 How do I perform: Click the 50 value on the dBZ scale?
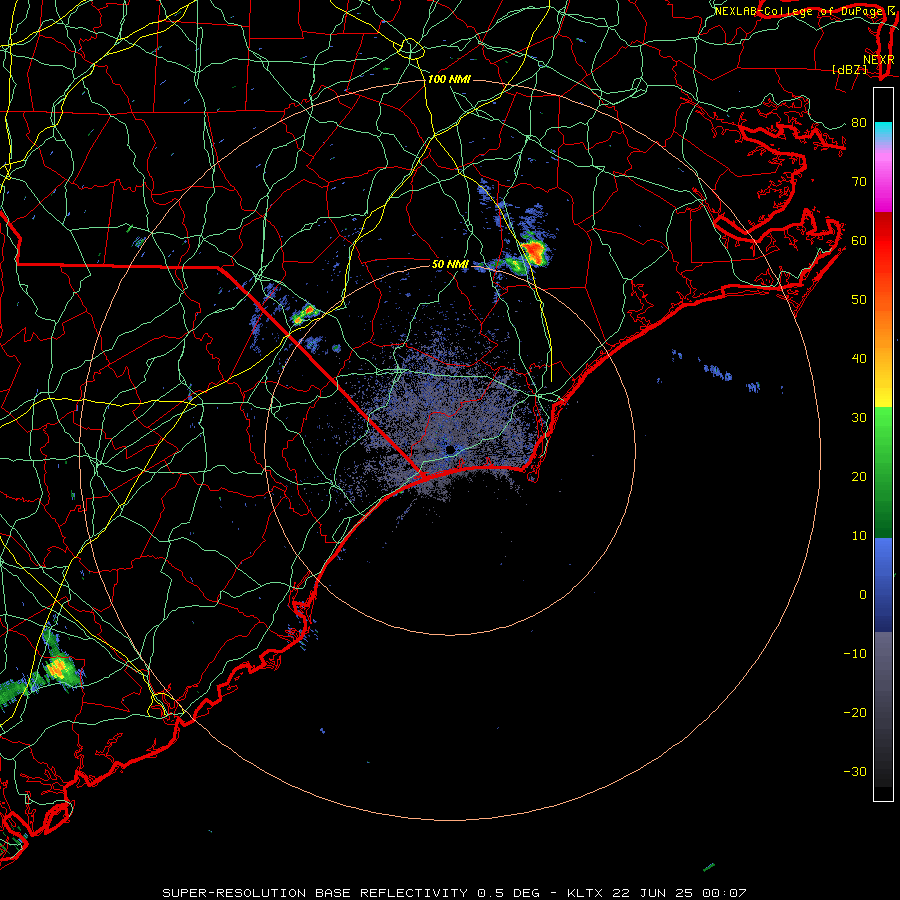click(859, 300)
